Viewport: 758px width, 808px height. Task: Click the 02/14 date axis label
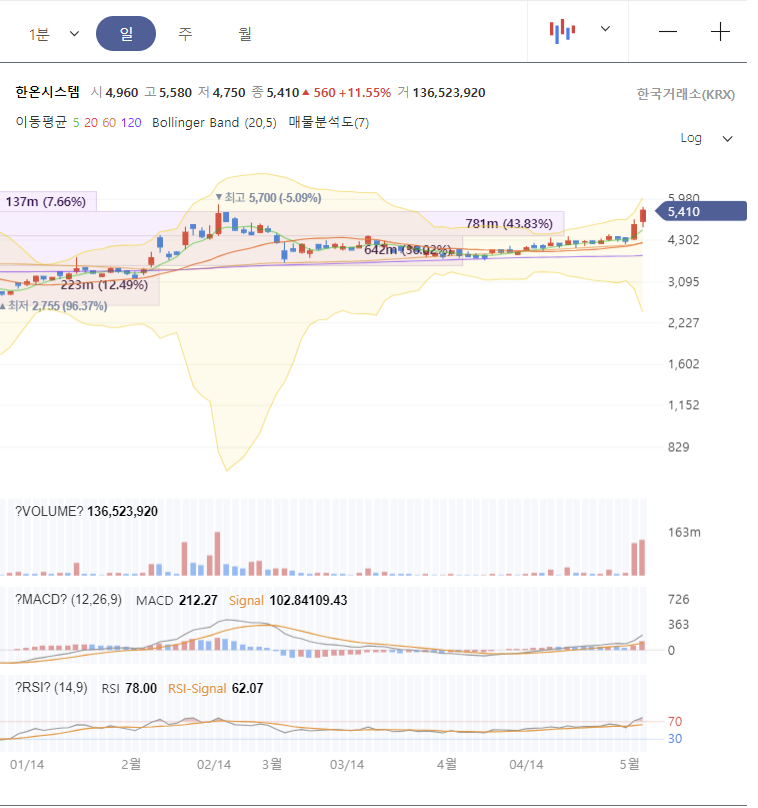(x=214, y=765)
